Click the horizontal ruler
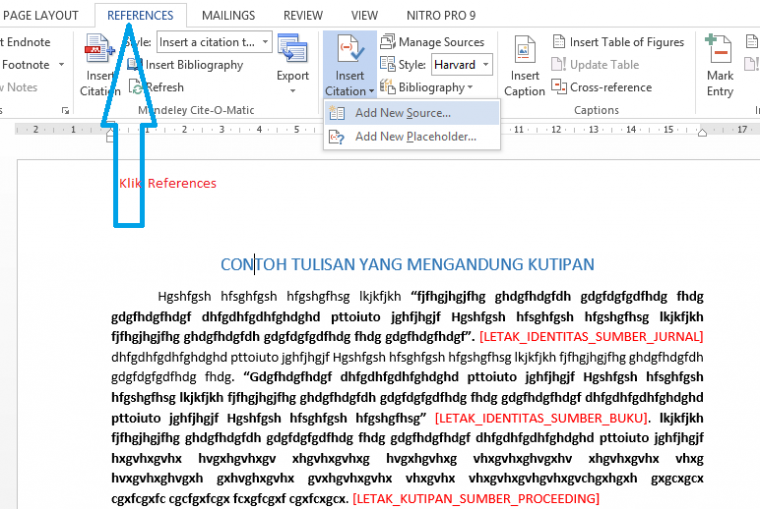Image resolution: width=760 pixels, height=509 pixels. pos(388,129)
